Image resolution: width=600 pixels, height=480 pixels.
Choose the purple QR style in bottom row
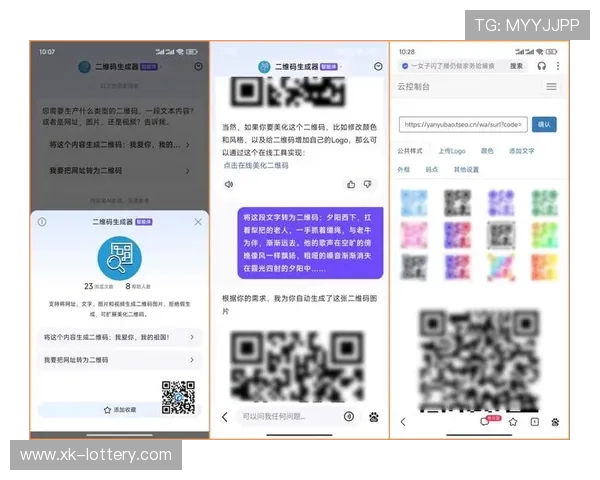[457, 267]
